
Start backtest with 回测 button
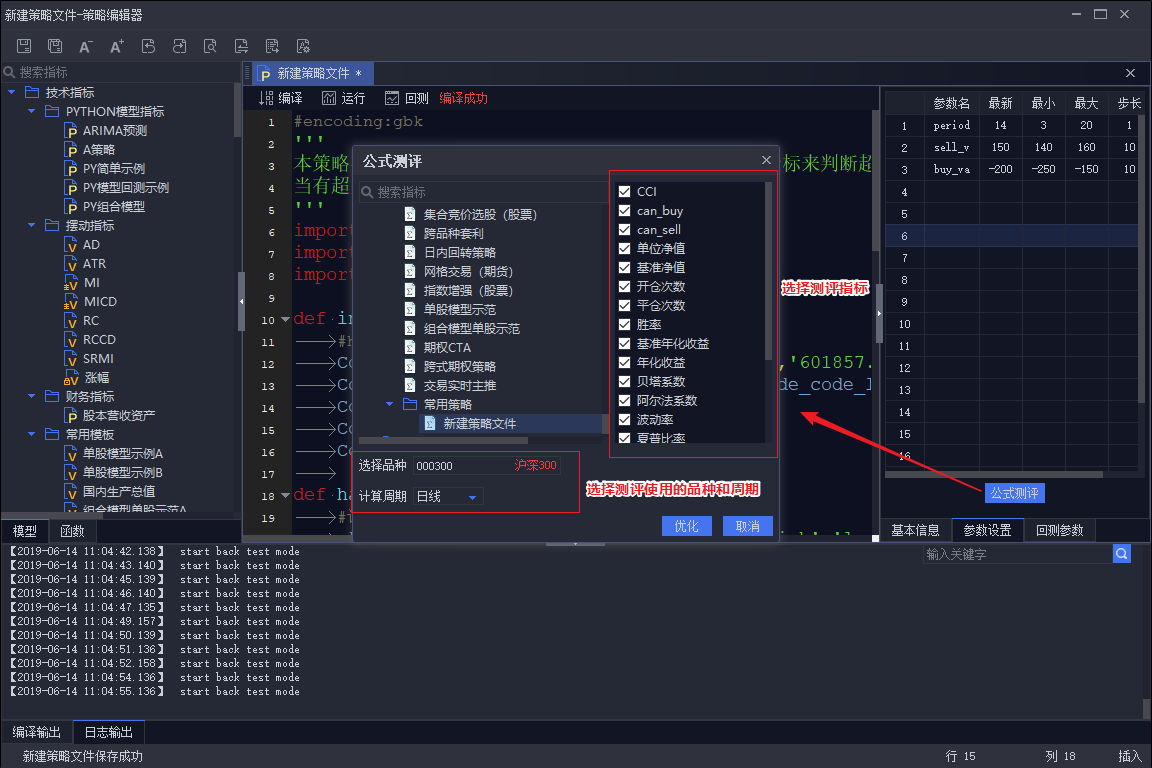pyautogui.click(x=406, y=98)
